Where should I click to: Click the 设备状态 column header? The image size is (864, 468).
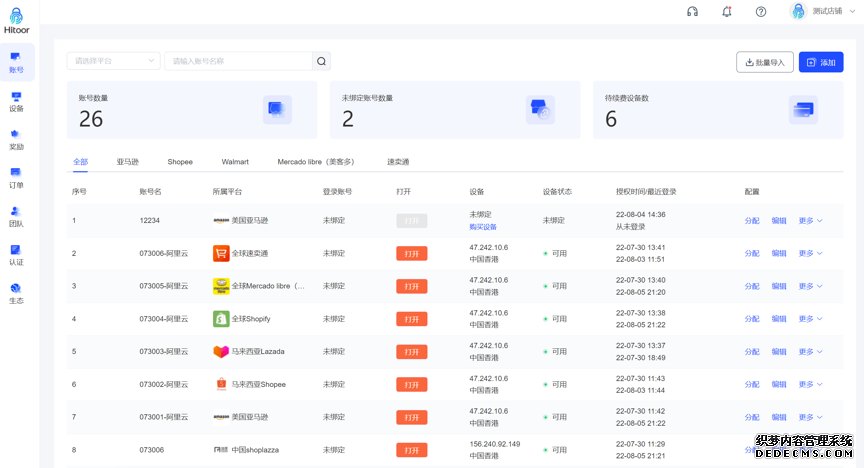pyautogui.click(x=557, y=192)
